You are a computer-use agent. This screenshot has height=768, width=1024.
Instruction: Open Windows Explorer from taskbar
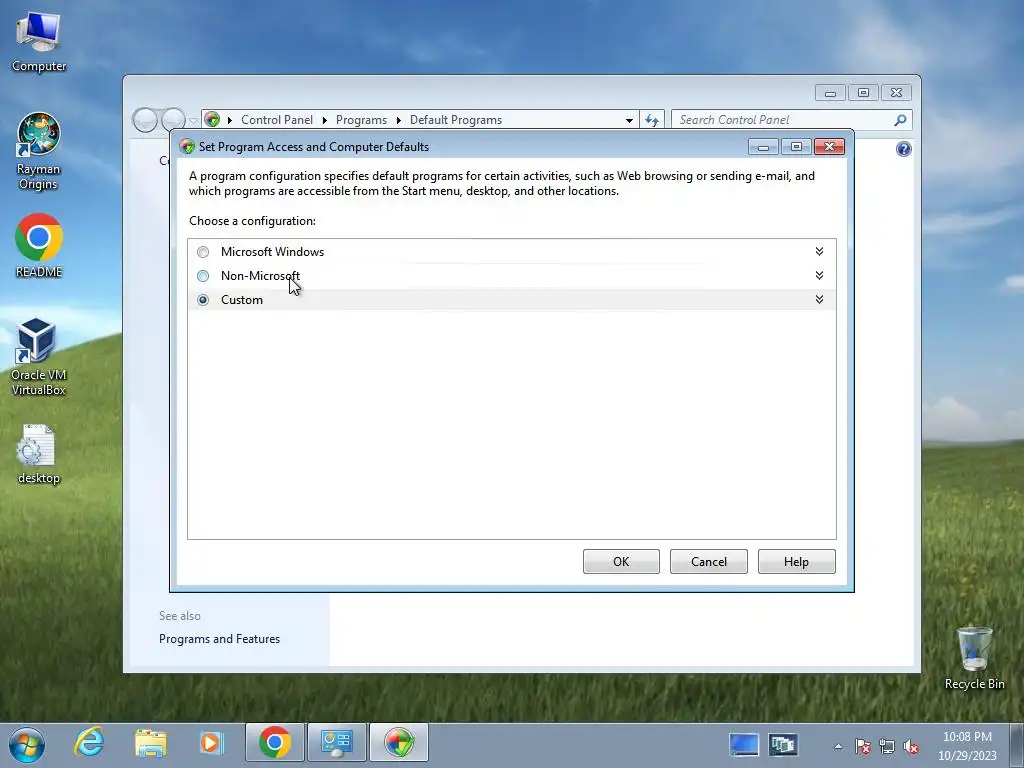[151, 743]
